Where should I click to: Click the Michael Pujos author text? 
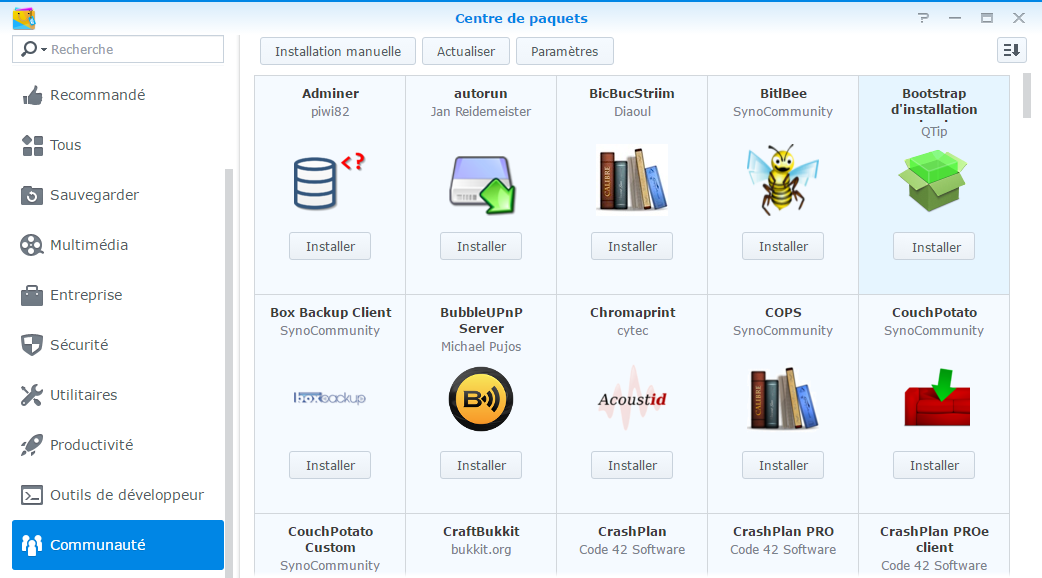pos(481,346)
